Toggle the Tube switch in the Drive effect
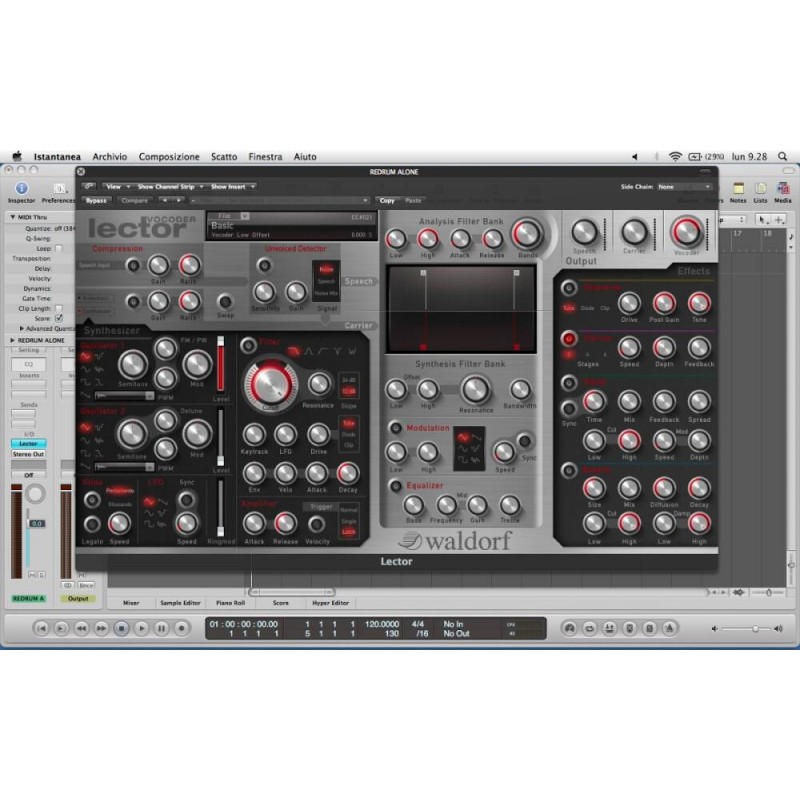The width and height of the screenshot is (800, 800). pyautogui.click(x=569, y=307)
